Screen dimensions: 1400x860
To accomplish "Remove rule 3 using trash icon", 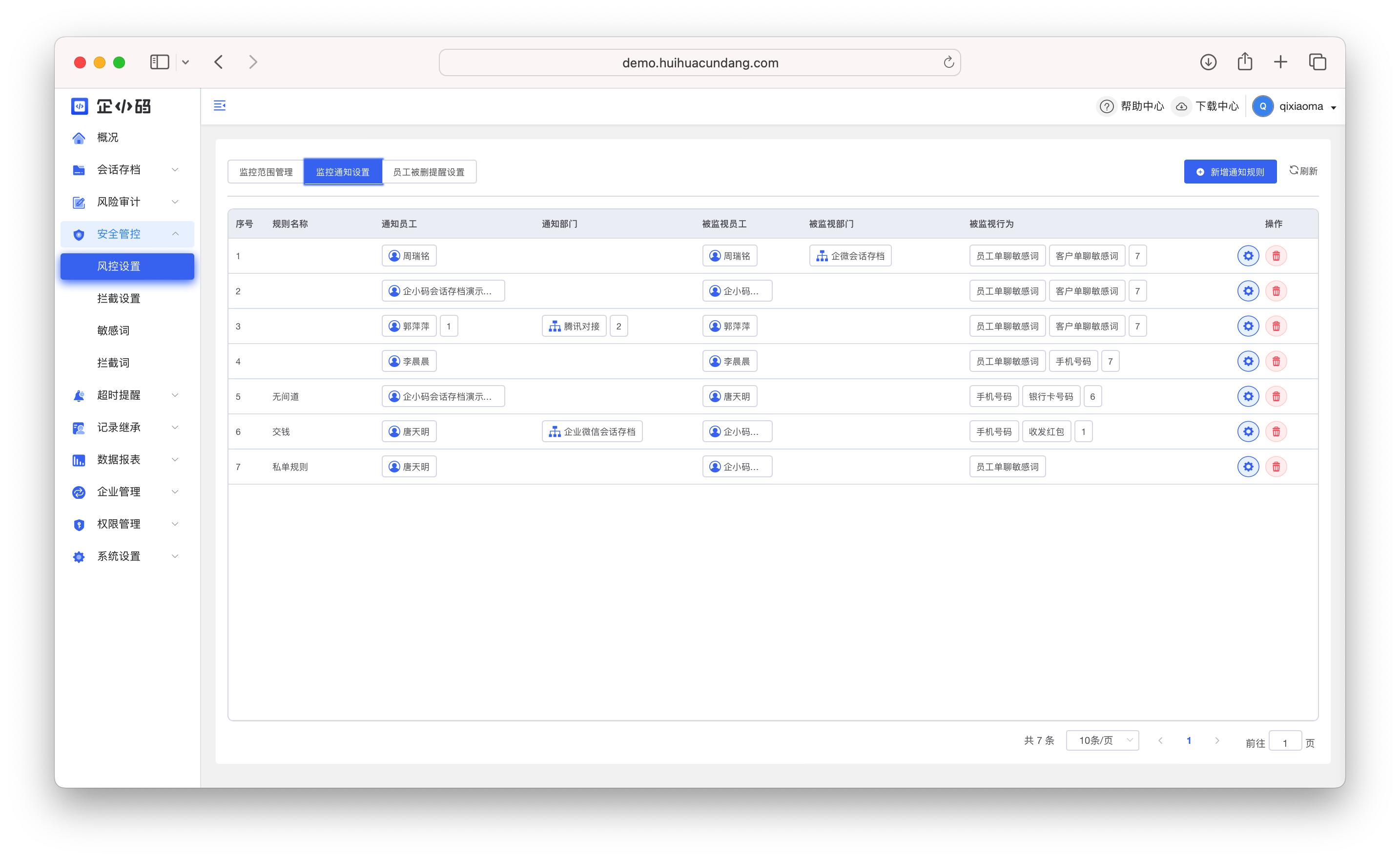I will coord(1276,327).
